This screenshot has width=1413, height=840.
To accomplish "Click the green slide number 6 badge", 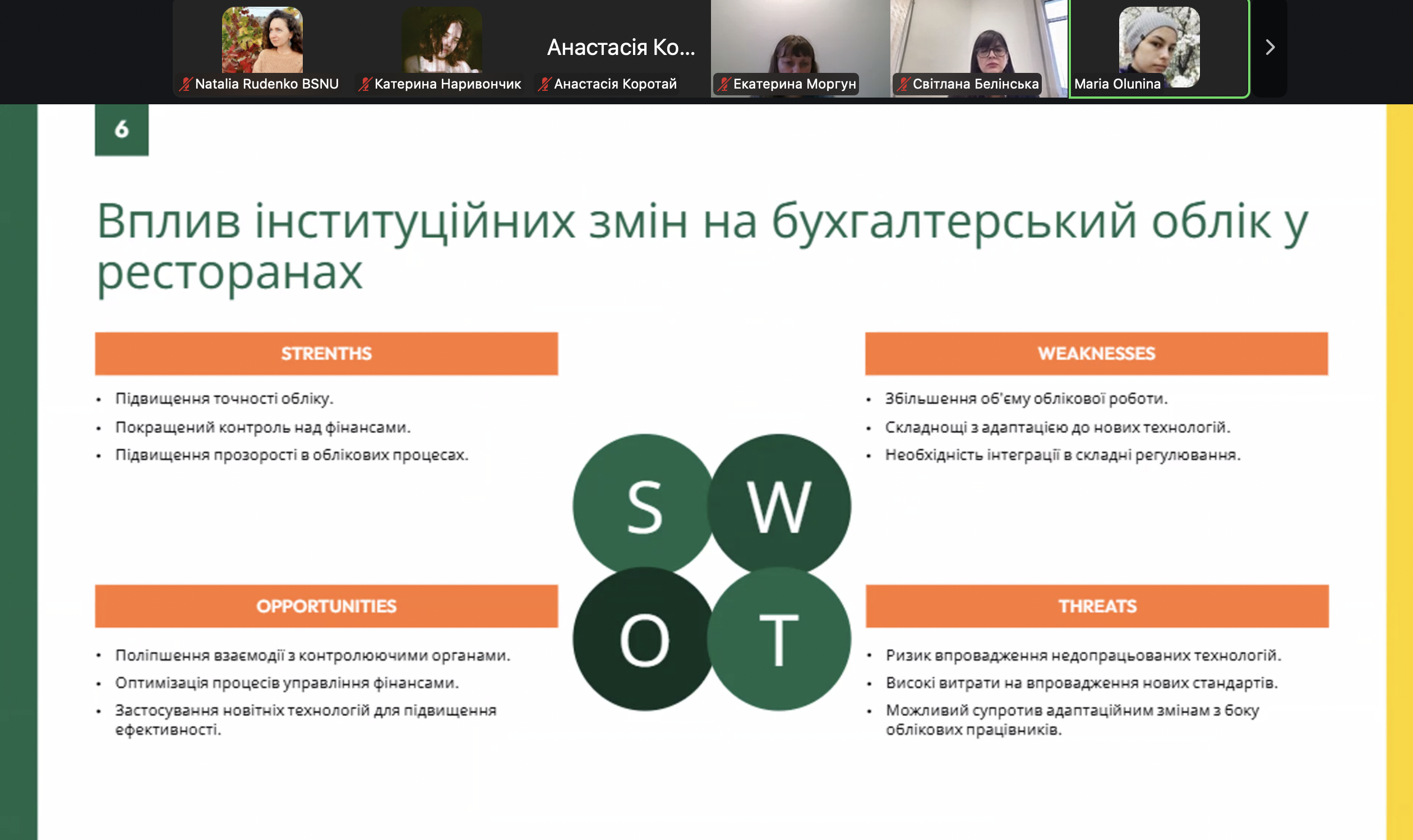I will click(122, 130).
